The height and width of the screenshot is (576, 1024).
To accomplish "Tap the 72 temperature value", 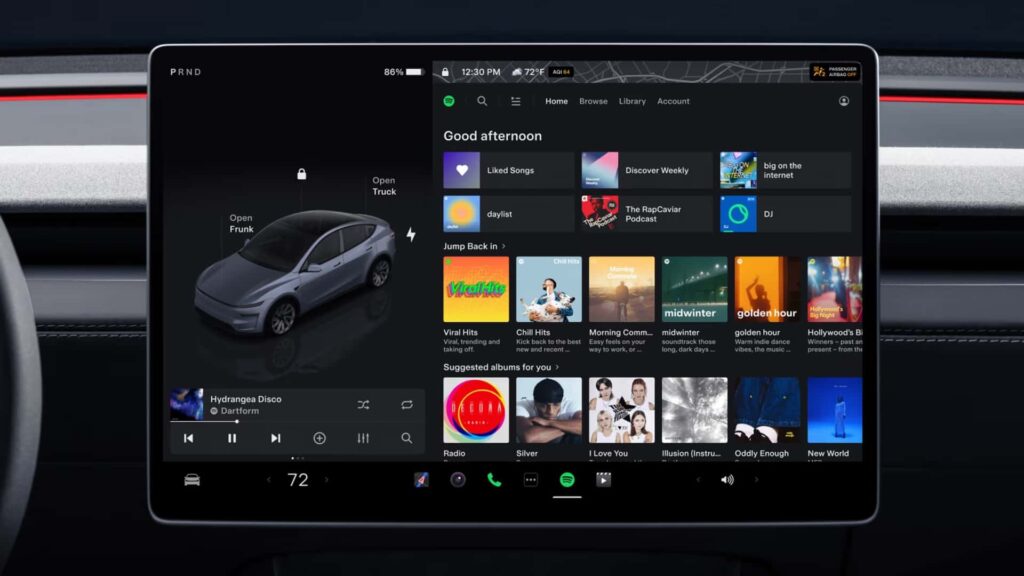I will pos(298,480).
